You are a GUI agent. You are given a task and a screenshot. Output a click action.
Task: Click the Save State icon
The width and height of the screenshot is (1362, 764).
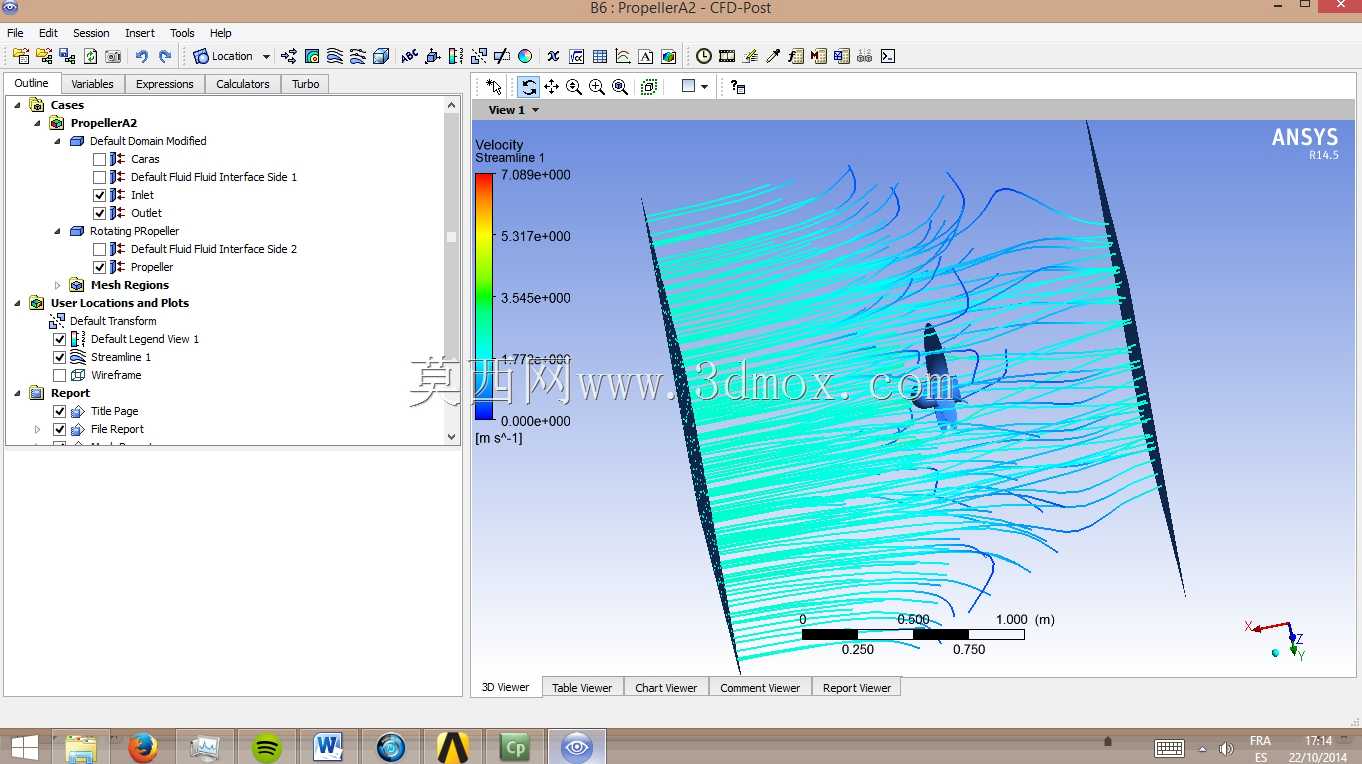pos(67,56)
